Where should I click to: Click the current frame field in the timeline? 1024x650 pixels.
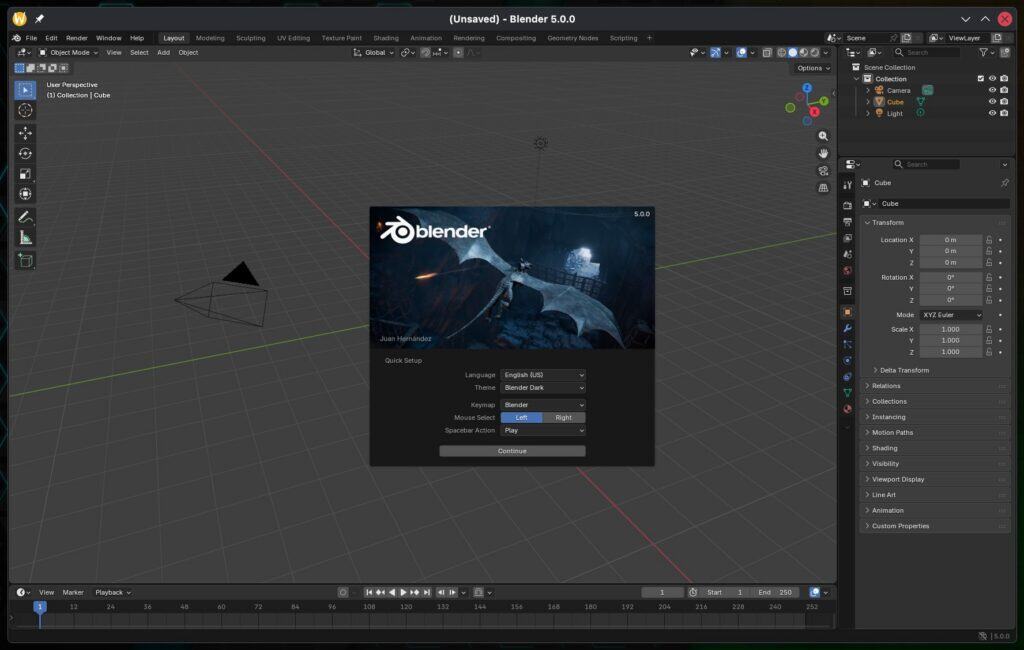point(663,592)
